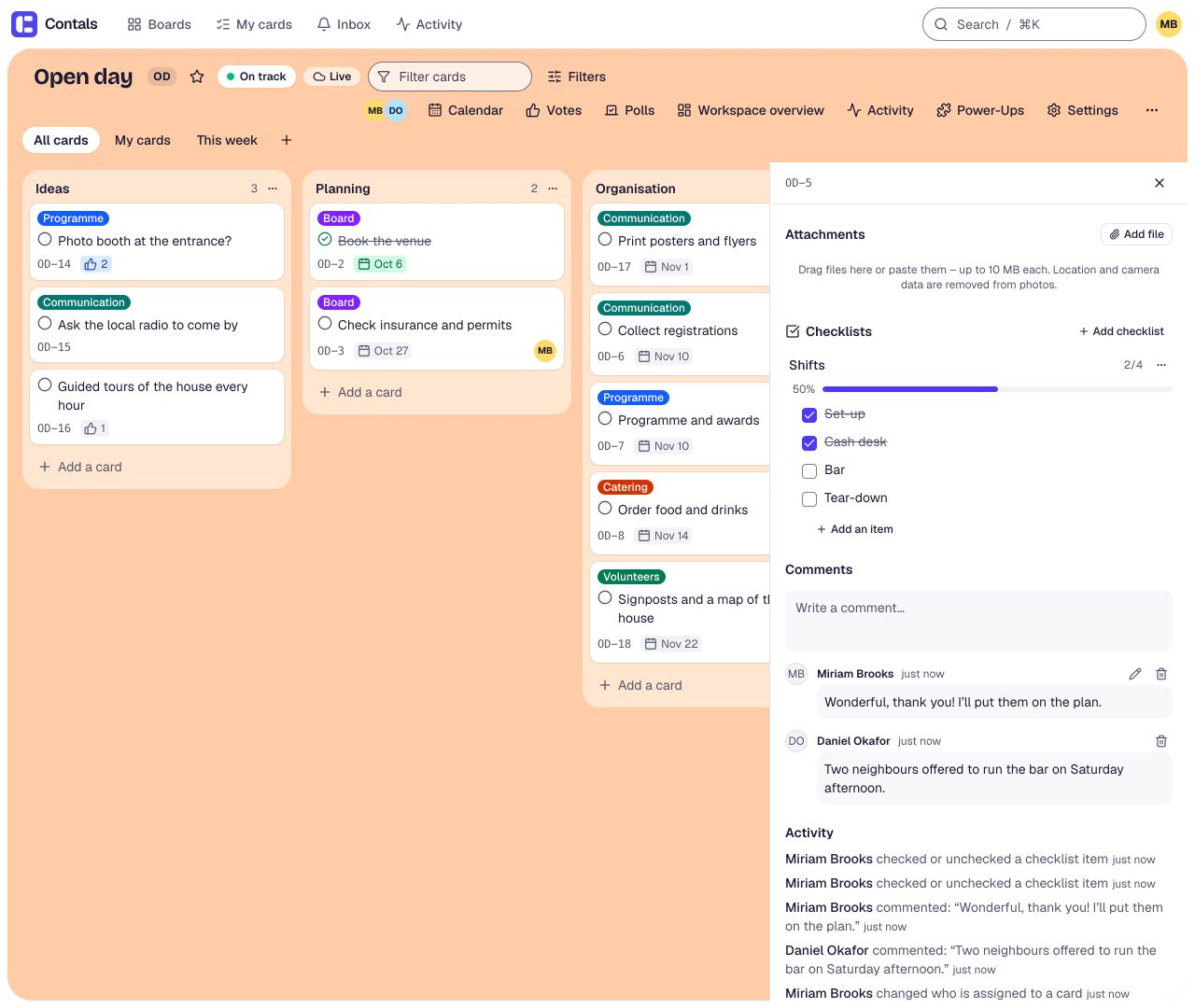The image size is (1195, 1008).
Task: Upvote the Photo booth card
Action: click(x=96, y=264)
